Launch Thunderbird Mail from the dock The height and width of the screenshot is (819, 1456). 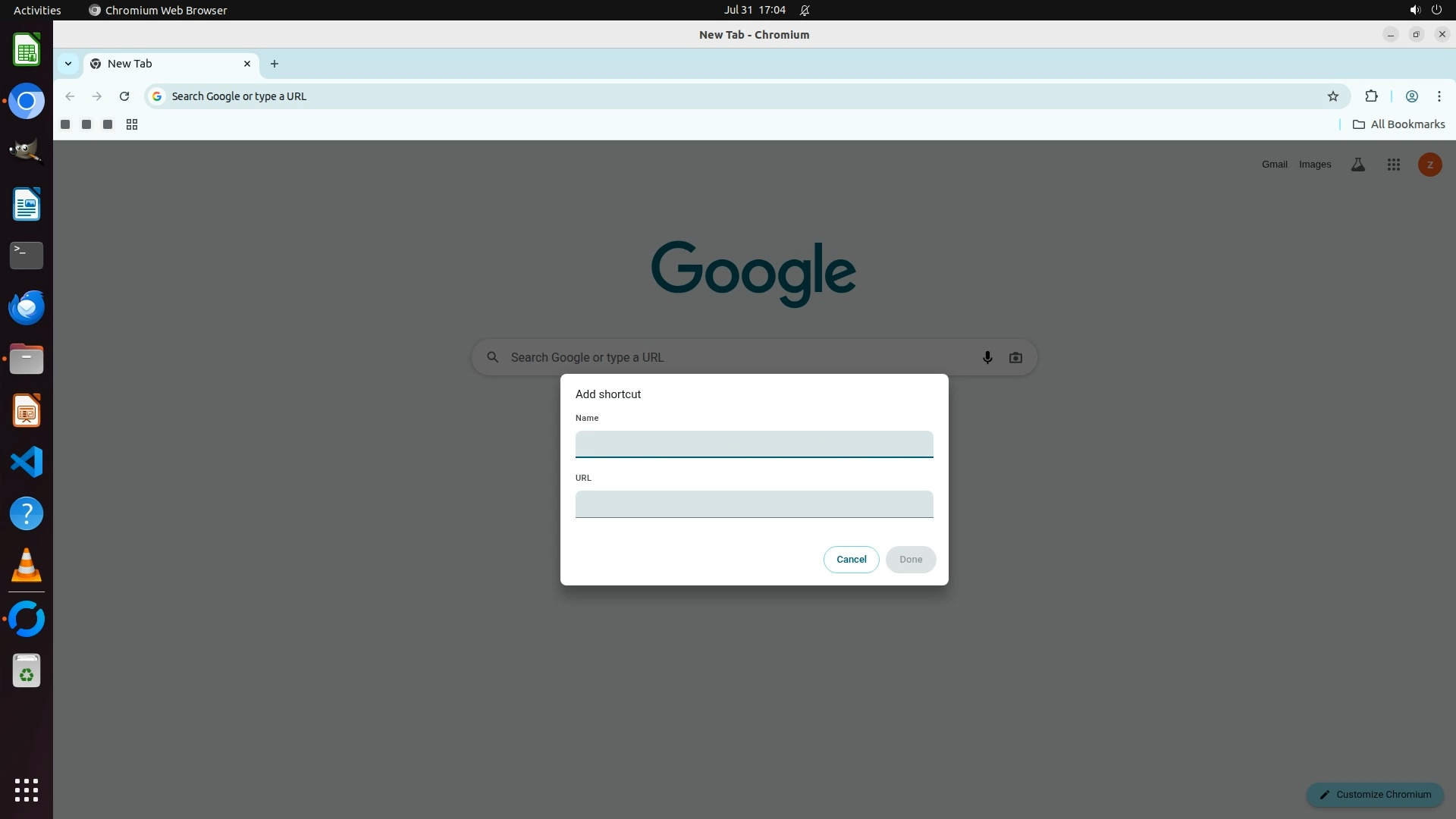[x=27, y=307]
